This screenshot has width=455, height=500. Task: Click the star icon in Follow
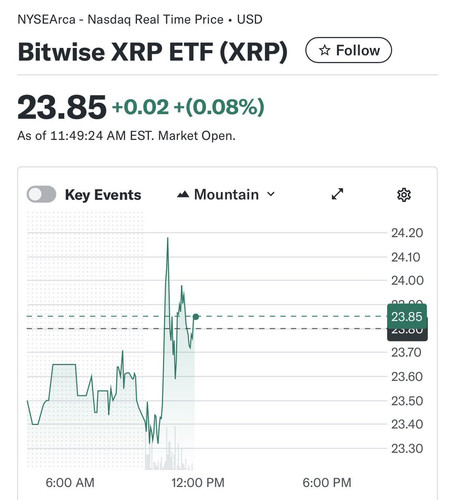click(x=324, y=51)
